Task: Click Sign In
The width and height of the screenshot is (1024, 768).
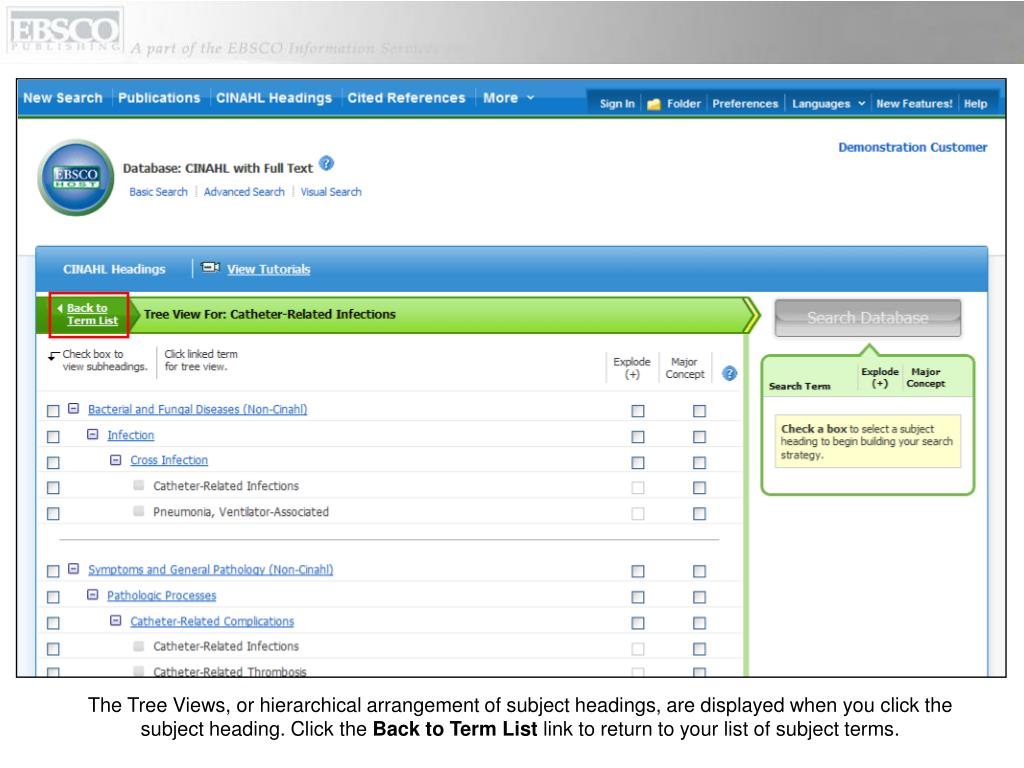Action: (617, 104)
